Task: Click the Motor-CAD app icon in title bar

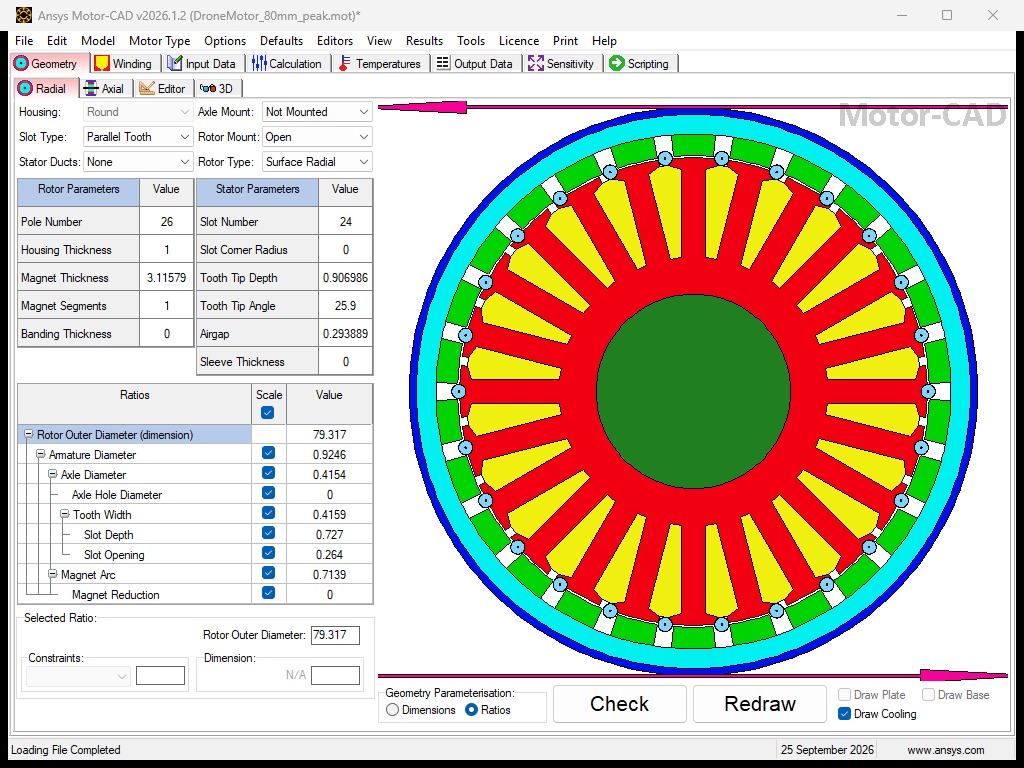Action: click(24, 14)
